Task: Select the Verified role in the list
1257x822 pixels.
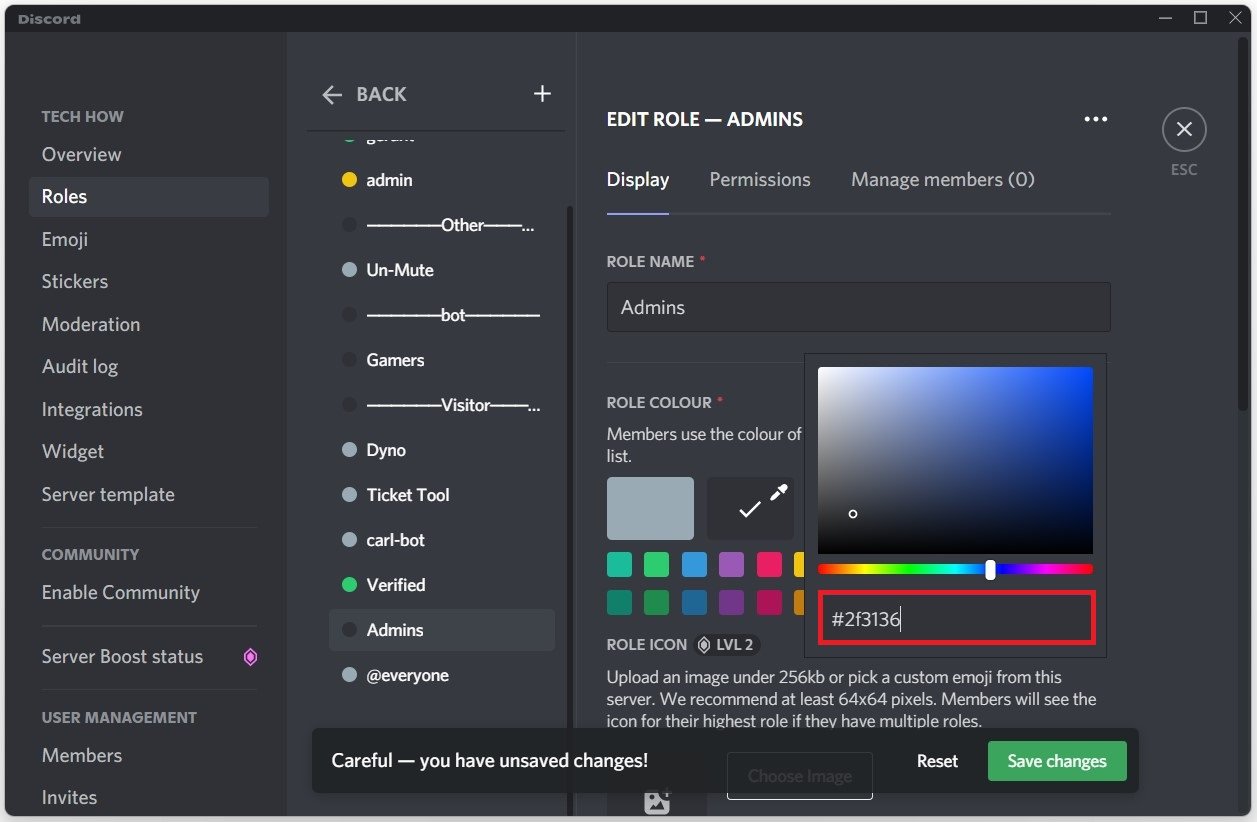Action: 397,584
